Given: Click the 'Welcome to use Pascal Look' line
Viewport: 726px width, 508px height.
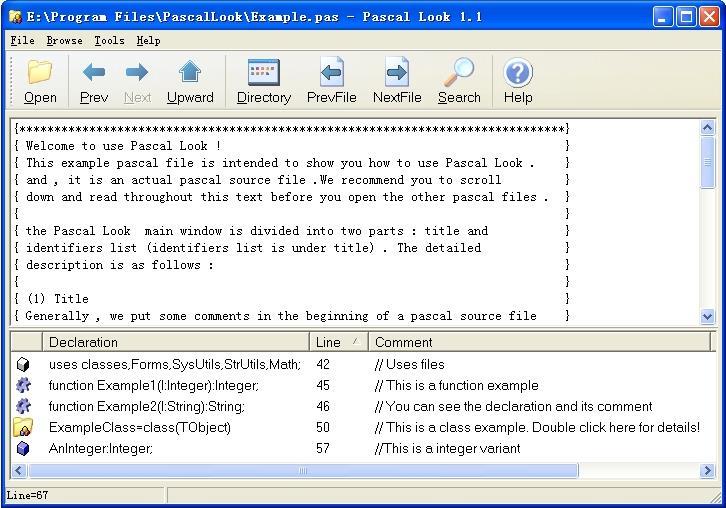Looking at the screenshot, I should (x=123, y=146).
